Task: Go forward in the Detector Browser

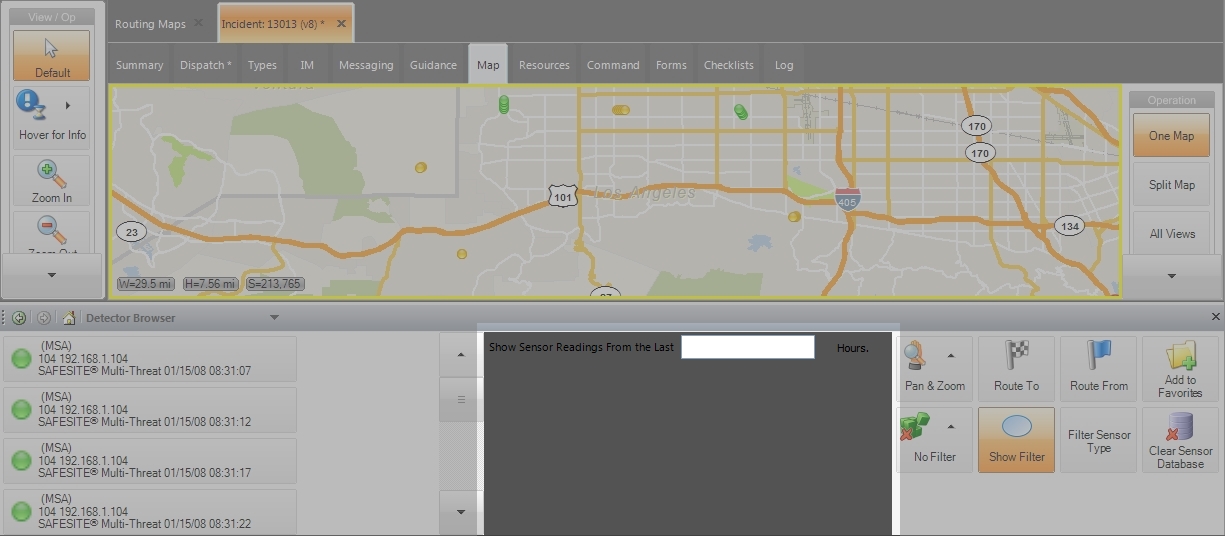Action: click(x=43, y=318)
